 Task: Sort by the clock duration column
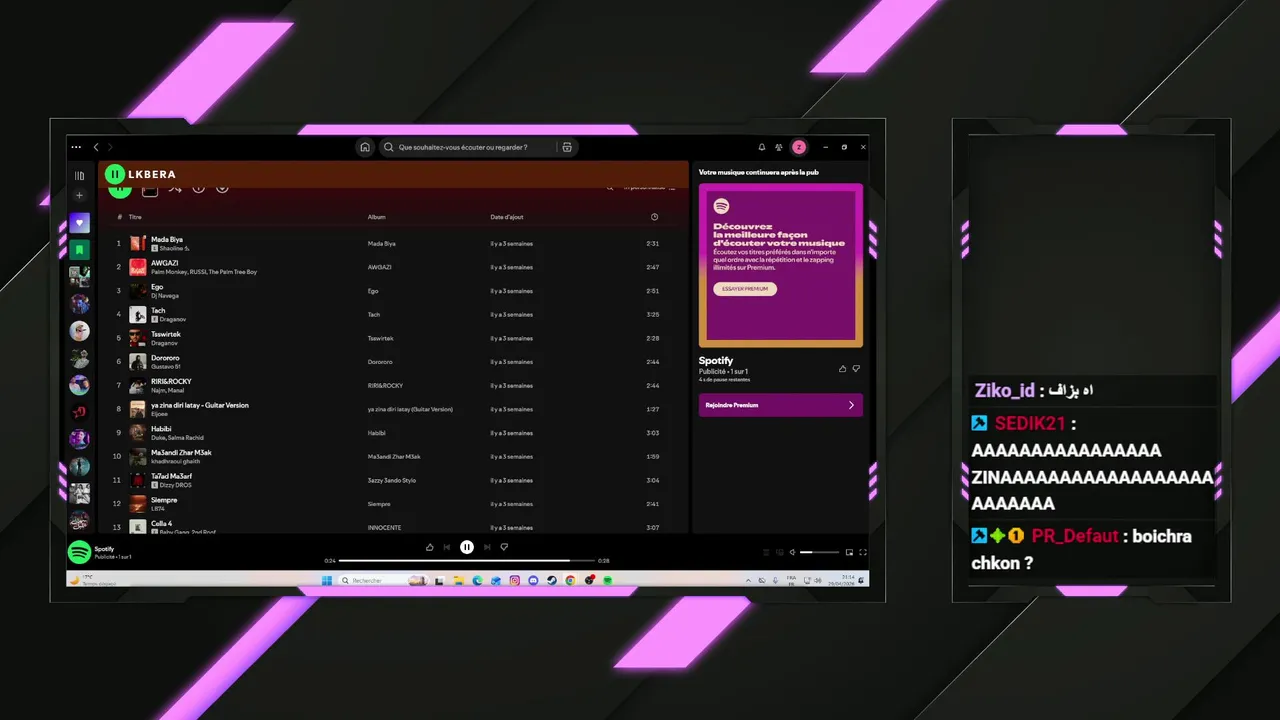pos(654,217)
